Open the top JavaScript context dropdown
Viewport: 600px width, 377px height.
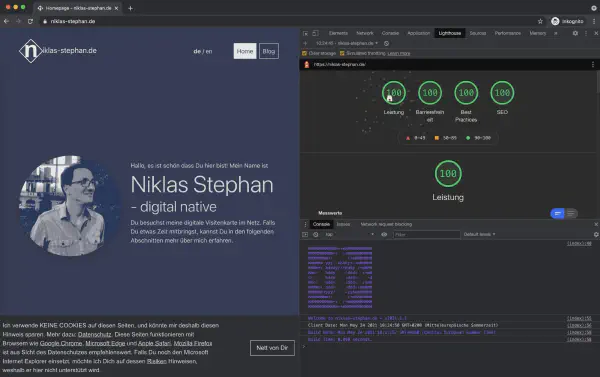point(349,234)
